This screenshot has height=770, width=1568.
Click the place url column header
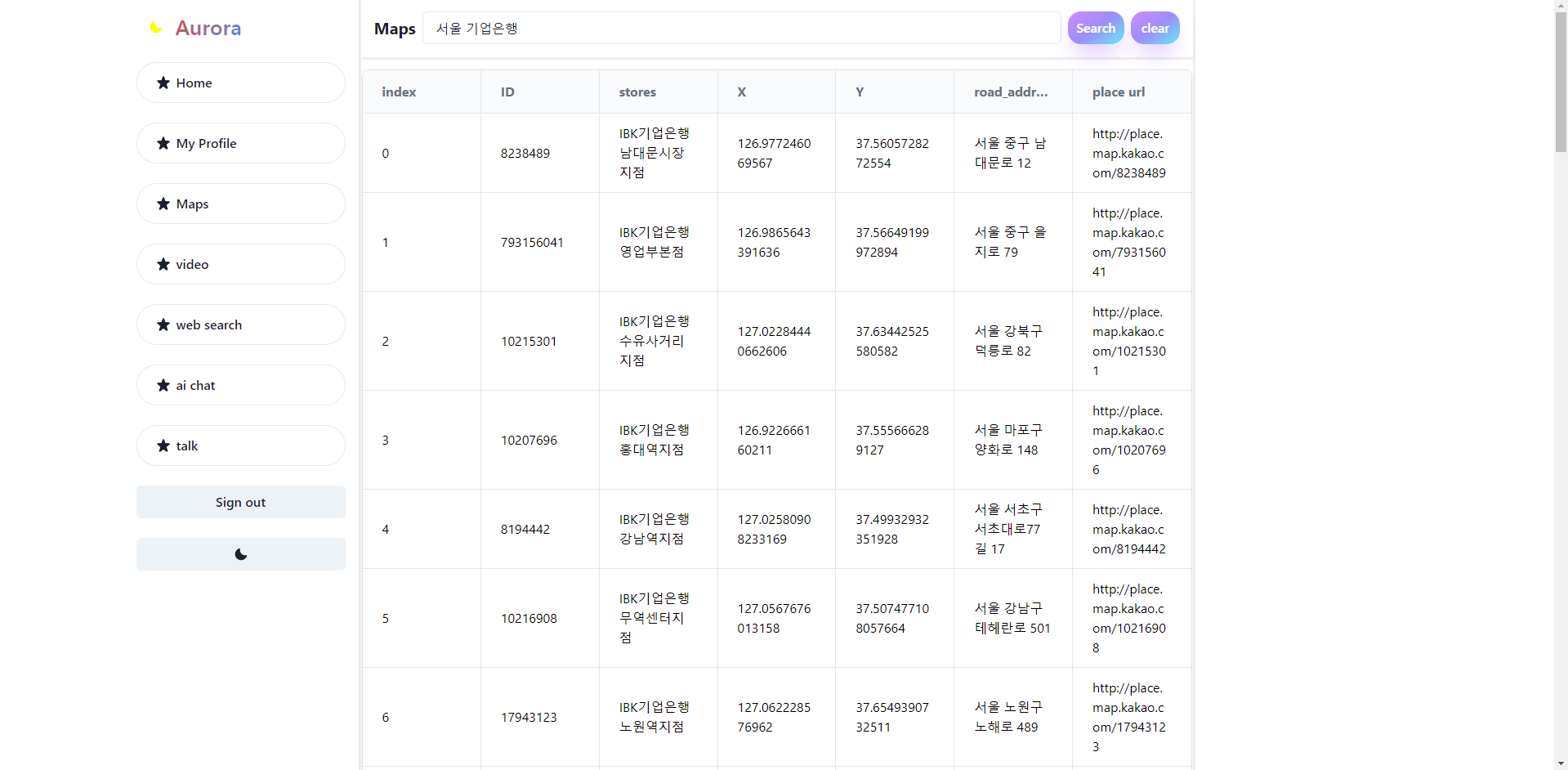[x=1132, y=92]
